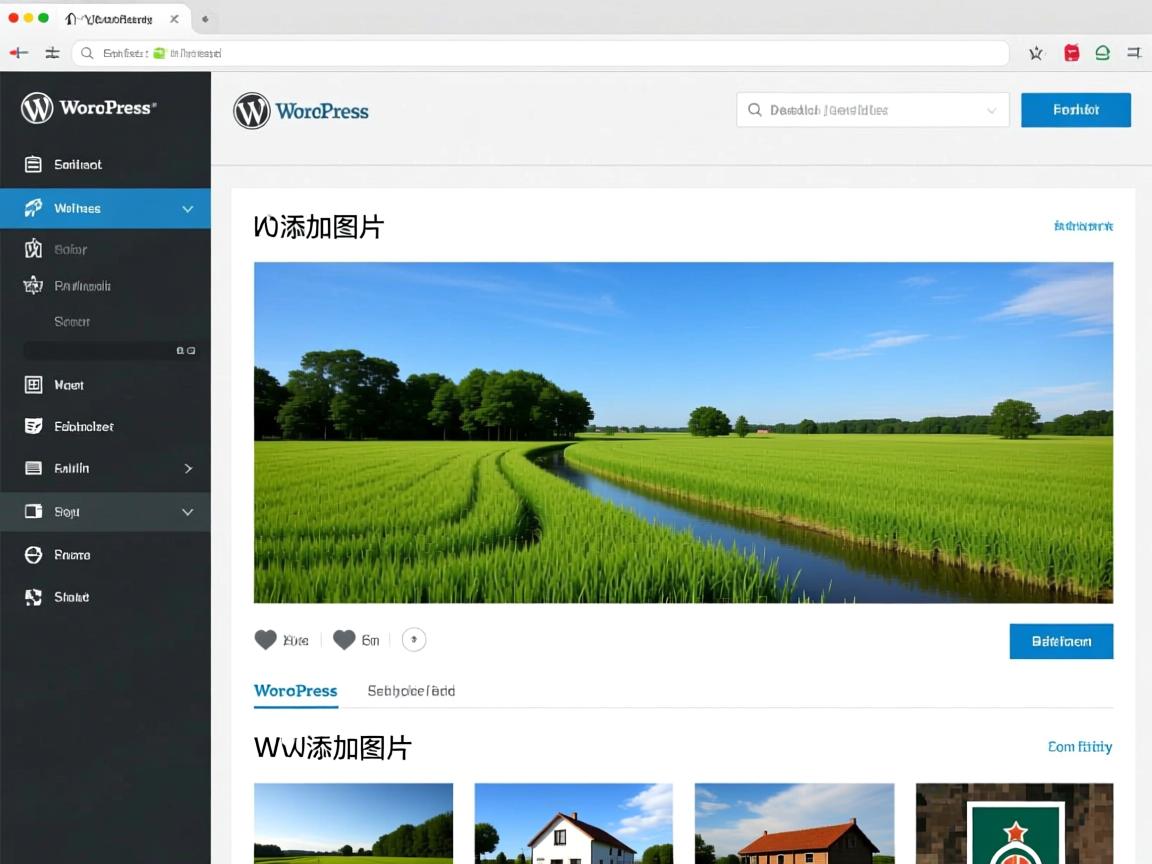This screenshot has height=864, width=1152.
Task: Expand the sidebar item with right-pointing arrow
Action: (x=187, y=468)
